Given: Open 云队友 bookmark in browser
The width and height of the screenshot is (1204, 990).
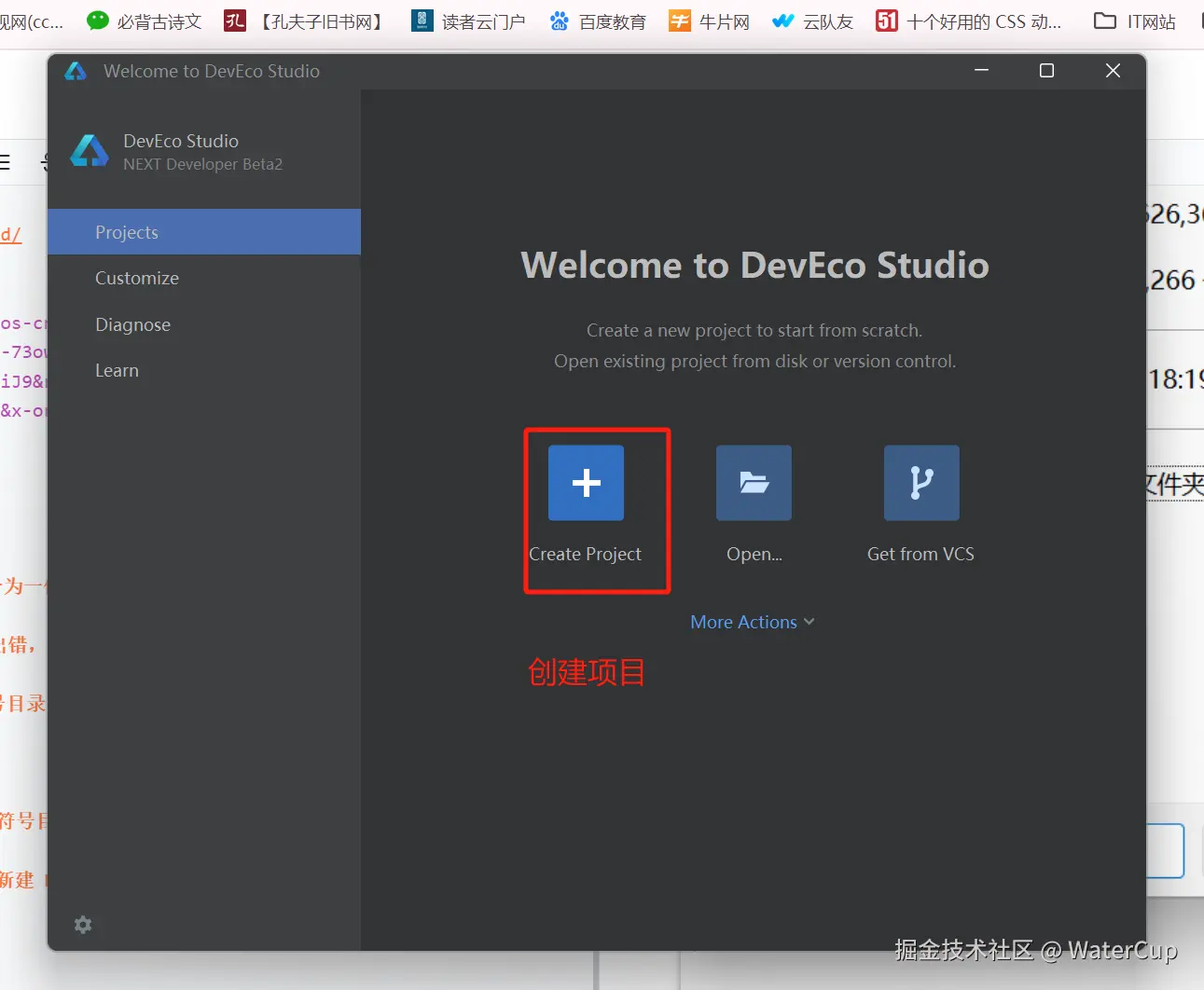Looking at the screenshot, I should click(813, 21).
